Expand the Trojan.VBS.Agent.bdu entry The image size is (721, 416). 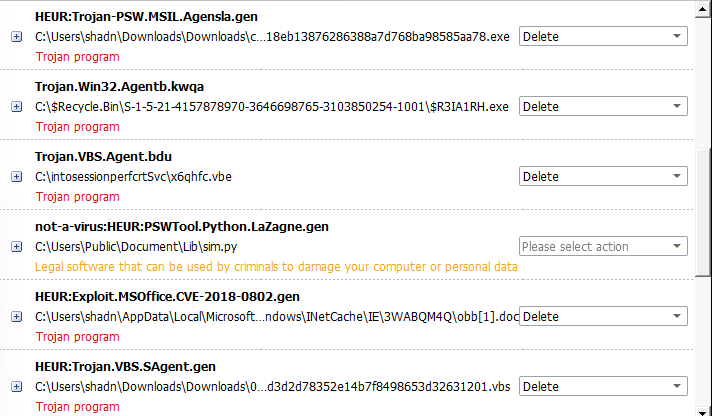click(17, 177)
